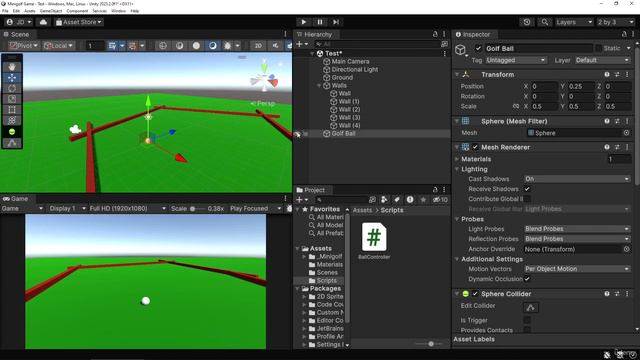This screenshot has width=640, height=360.
Task: Toggle hidden packages visibility count icon
Action: coord(440,200)
